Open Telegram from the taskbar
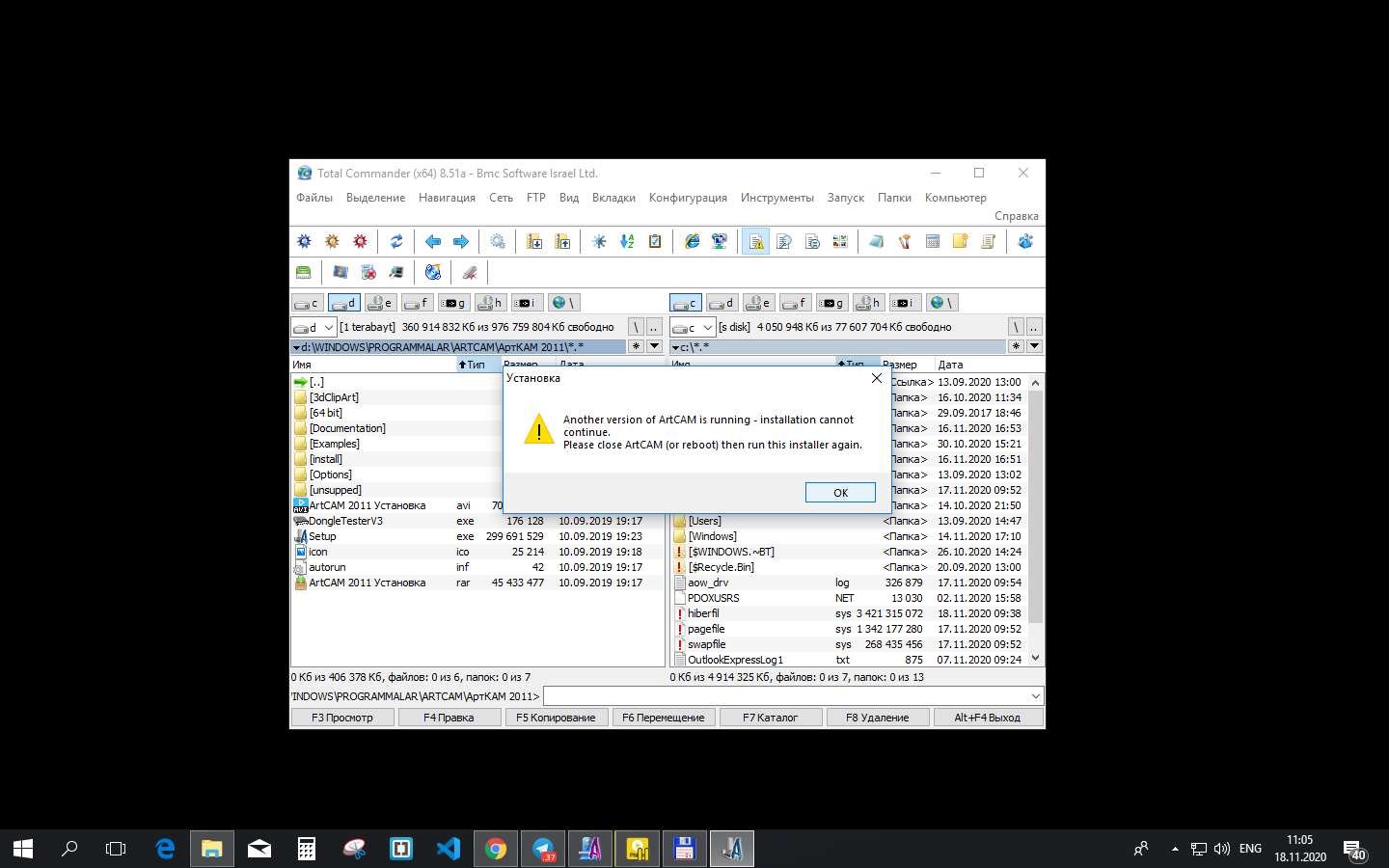 (543, 849)
